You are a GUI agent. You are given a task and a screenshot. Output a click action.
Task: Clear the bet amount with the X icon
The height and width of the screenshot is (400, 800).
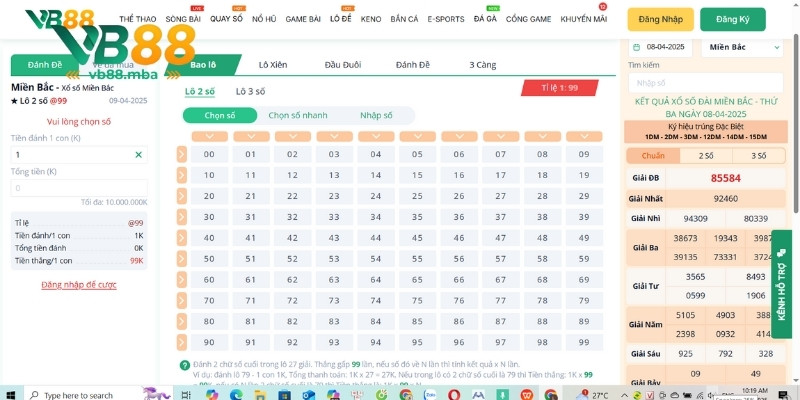point(138,155)
